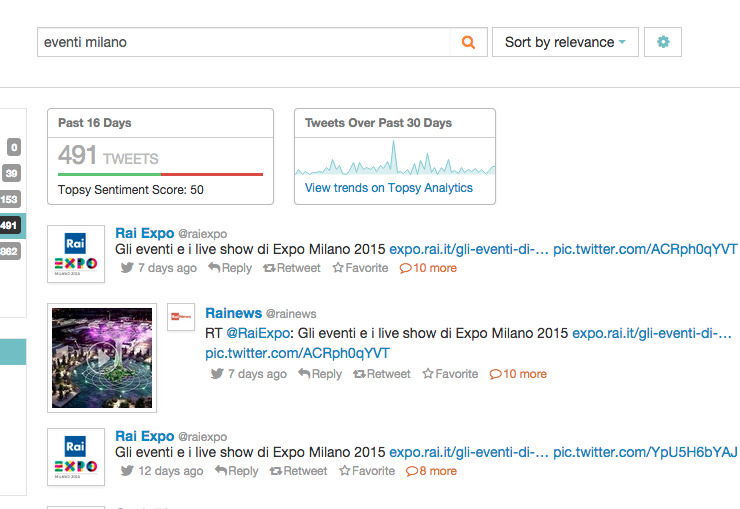Click the orange search magnifier icon

(468, 42)
